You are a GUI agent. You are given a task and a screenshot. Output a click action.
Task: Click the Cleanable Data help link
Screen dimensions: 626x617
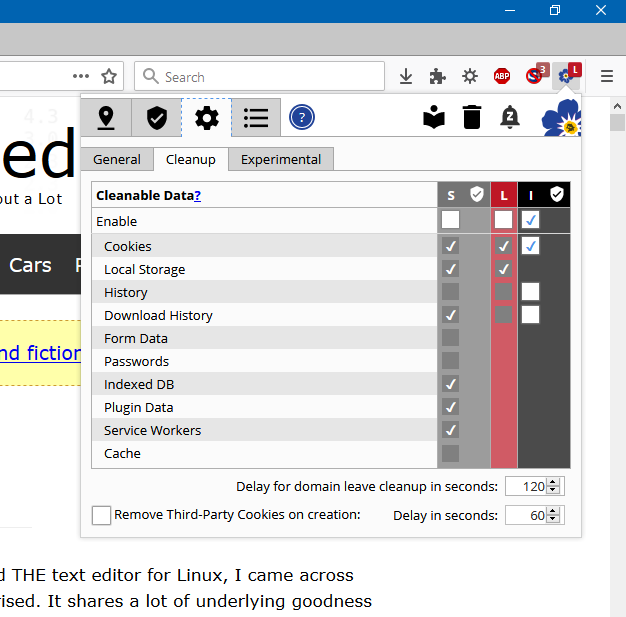197,195
